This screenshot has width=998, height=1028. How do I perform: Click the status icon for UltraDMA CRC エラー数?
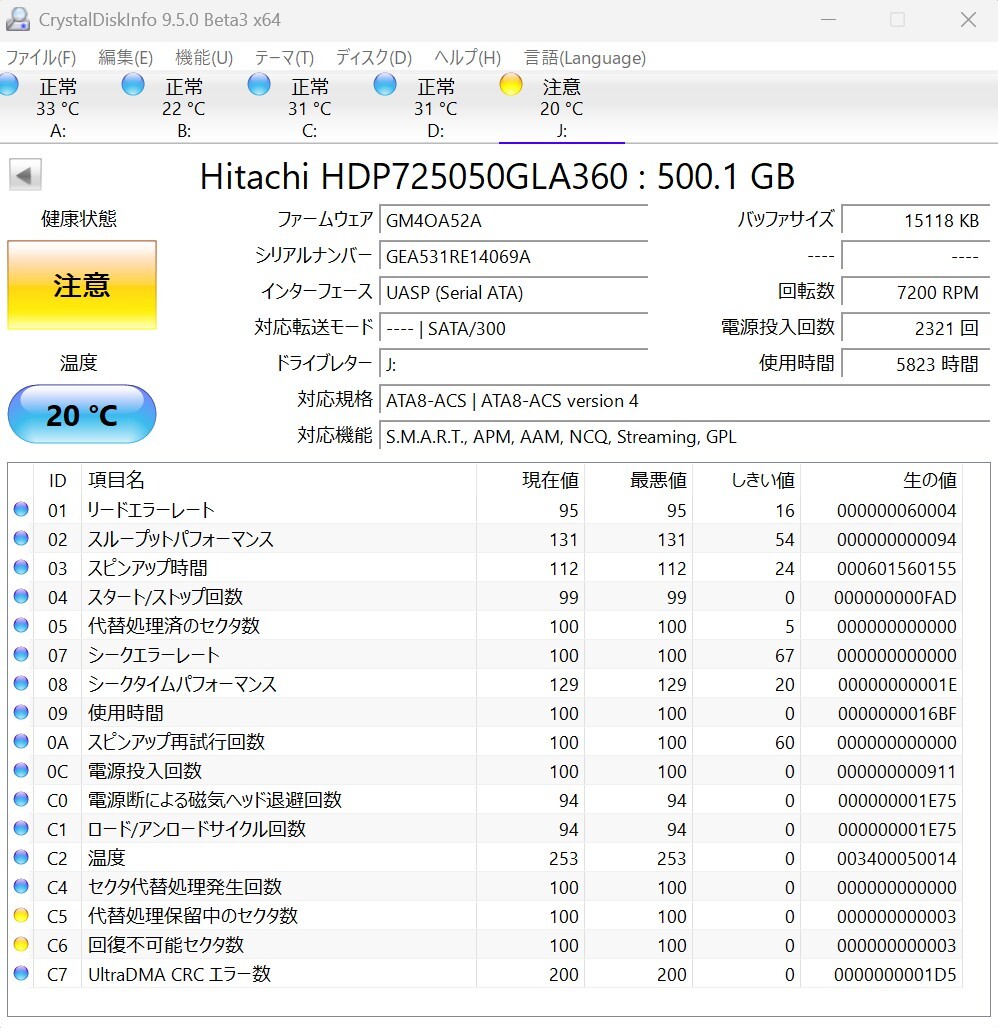point(21,973)
